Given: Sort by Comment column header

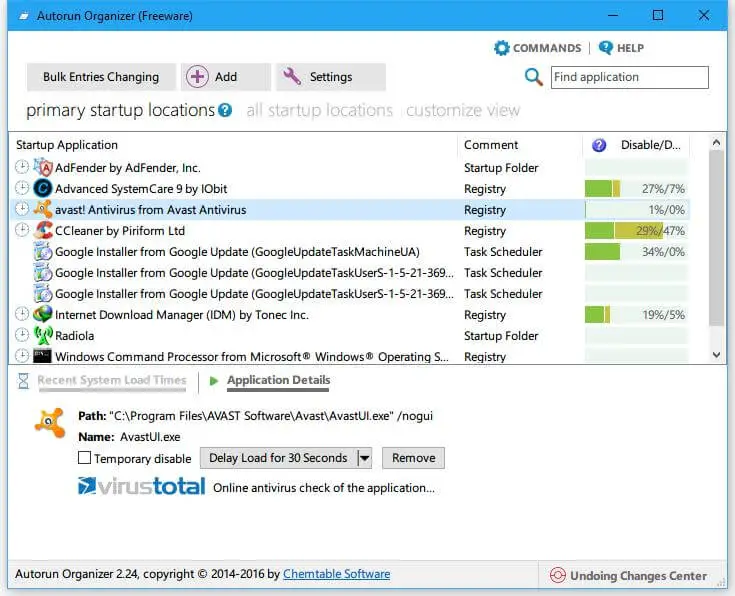Looking at the screenshot, I should (491, 145).
